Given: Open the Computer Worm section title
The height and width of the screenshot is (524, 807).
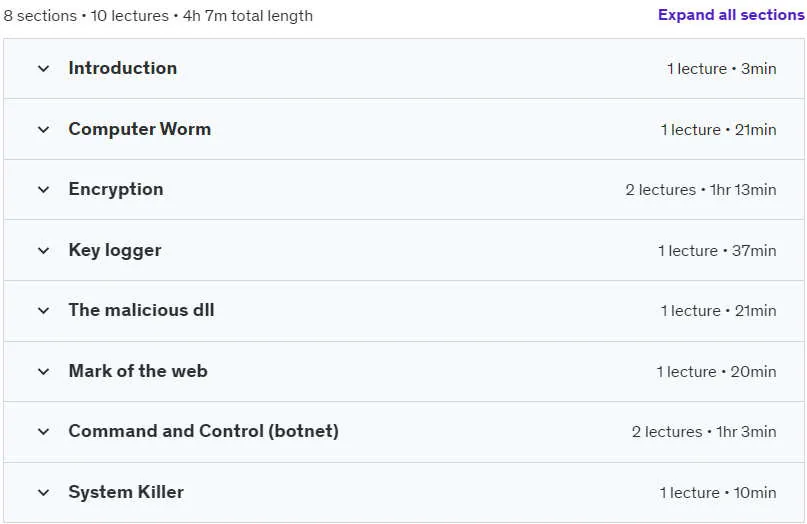Looking at the screenshot, I should click(139, 129).
